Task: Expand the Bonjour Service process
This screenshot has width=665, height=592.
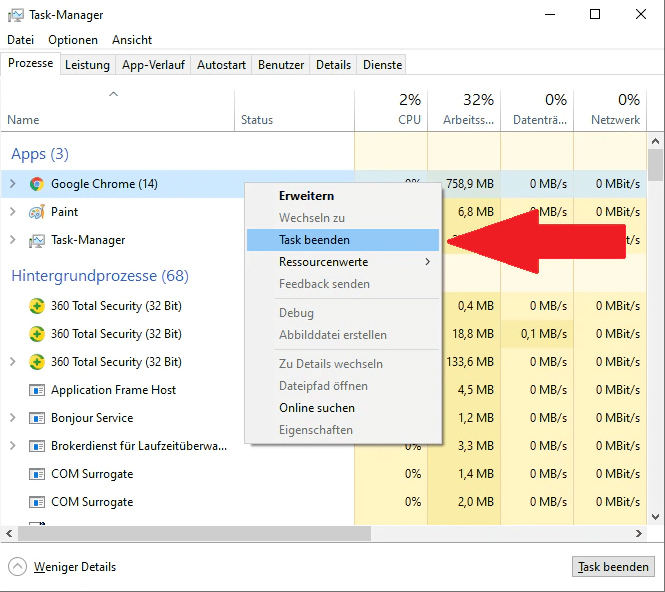Action: (13, 418)
